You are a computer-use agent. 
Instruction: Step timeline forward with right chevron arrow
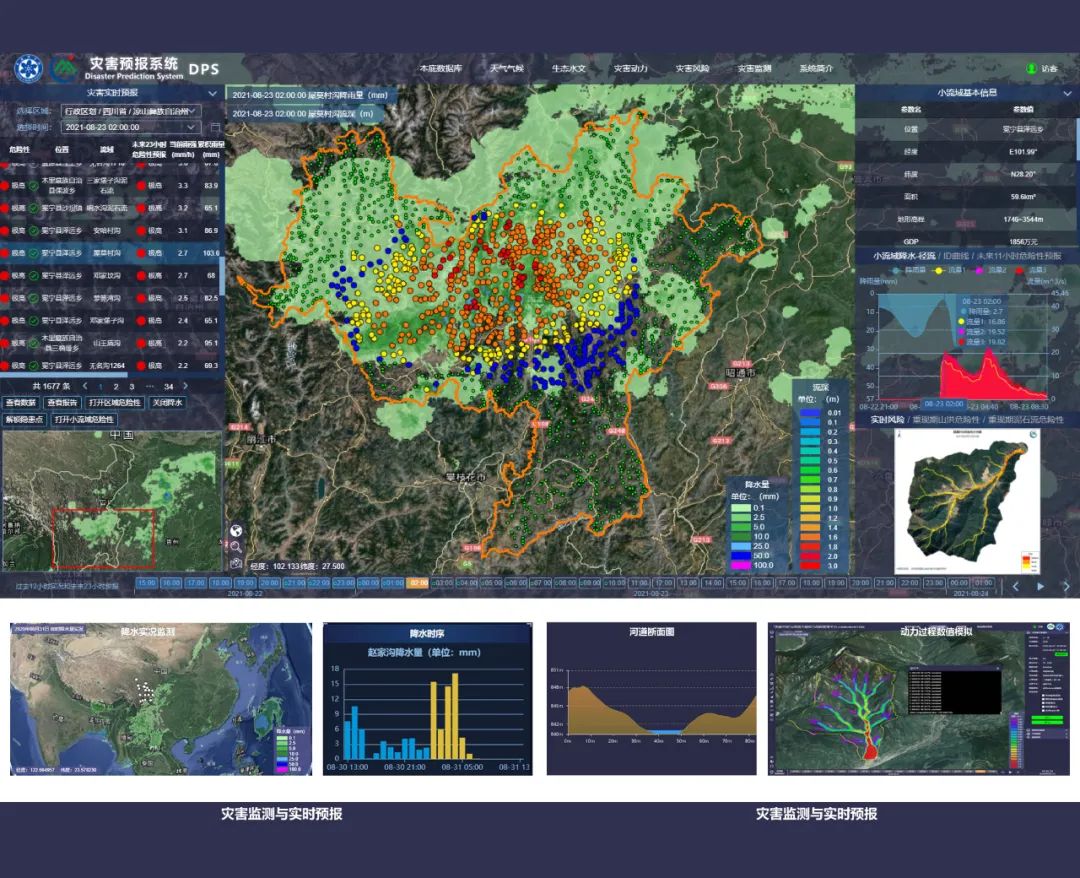[x=1066, y=587]
